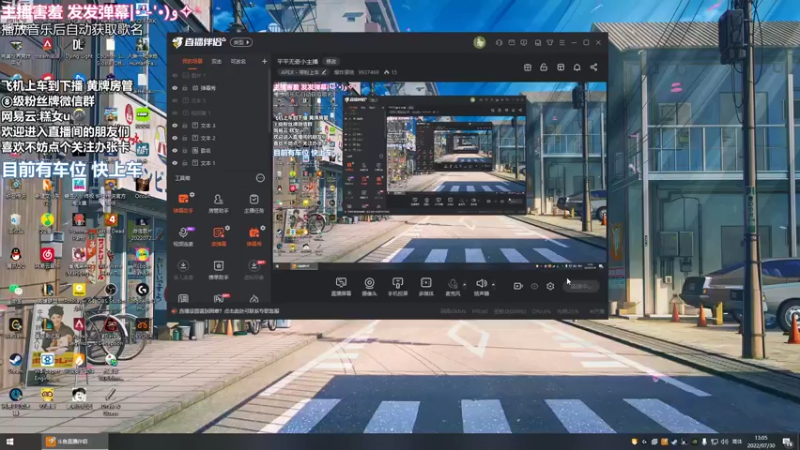The width and height of the screenshot is (800, 450).
Task: Toggle lock of 文本 3 source
Action: pos(185,126)
